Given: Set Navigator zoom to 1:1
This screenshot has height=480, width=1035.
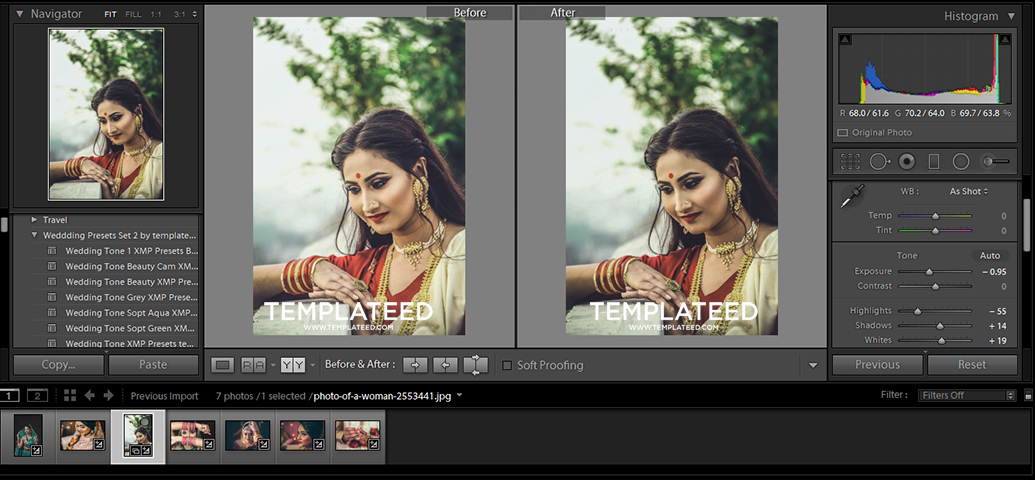Looking at the screenshot, I should pyautogui.click(x=156, y=14).
